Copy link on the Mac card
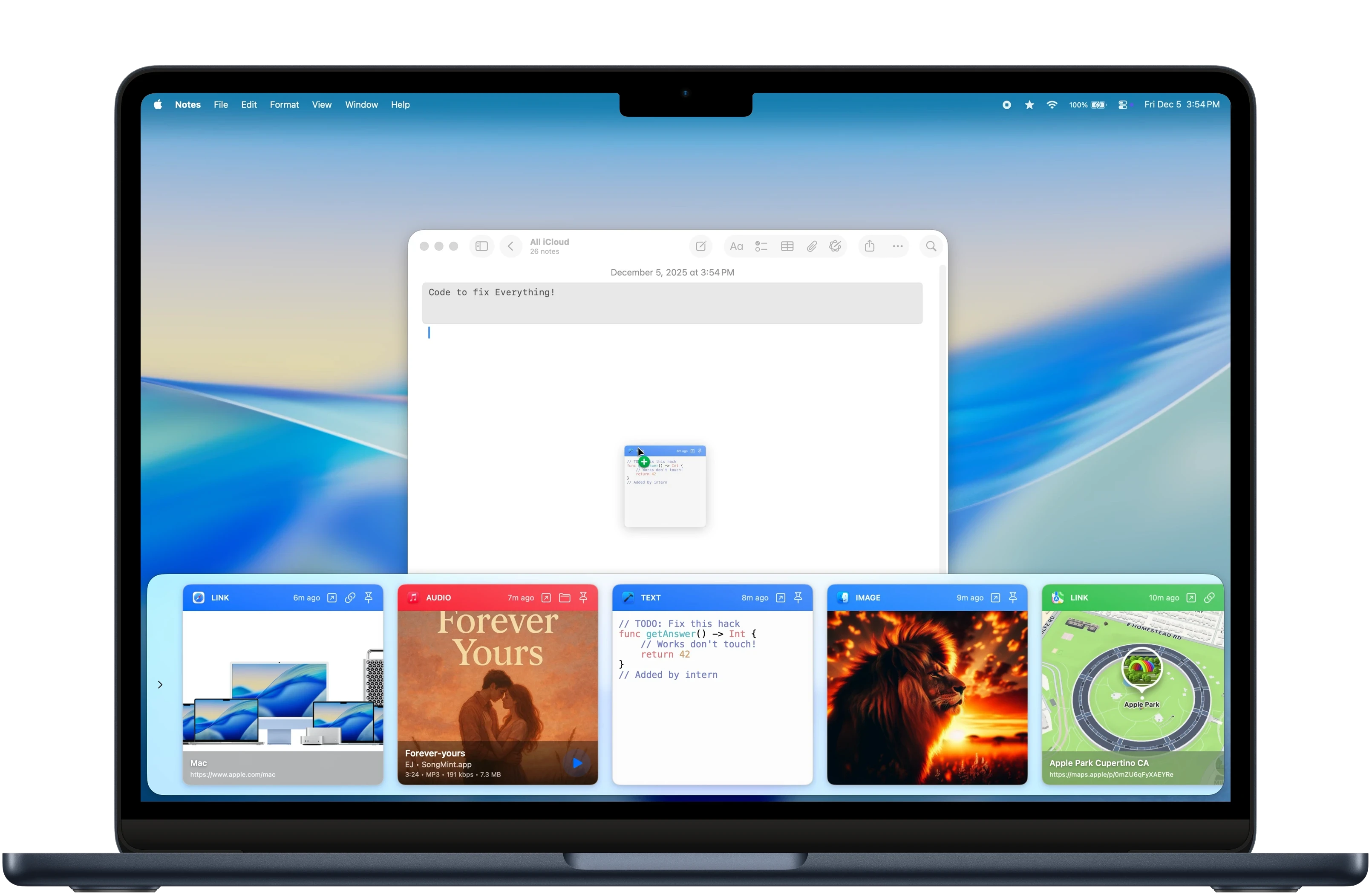 350,598
